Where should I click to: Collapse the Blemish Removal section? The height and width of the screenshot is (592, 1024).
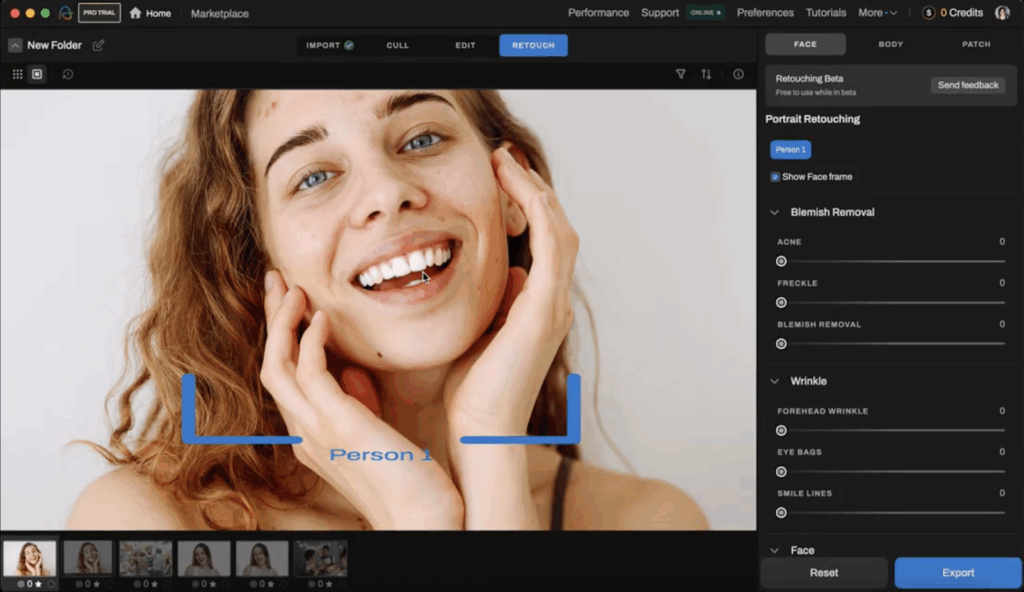(x=773, y=212)
